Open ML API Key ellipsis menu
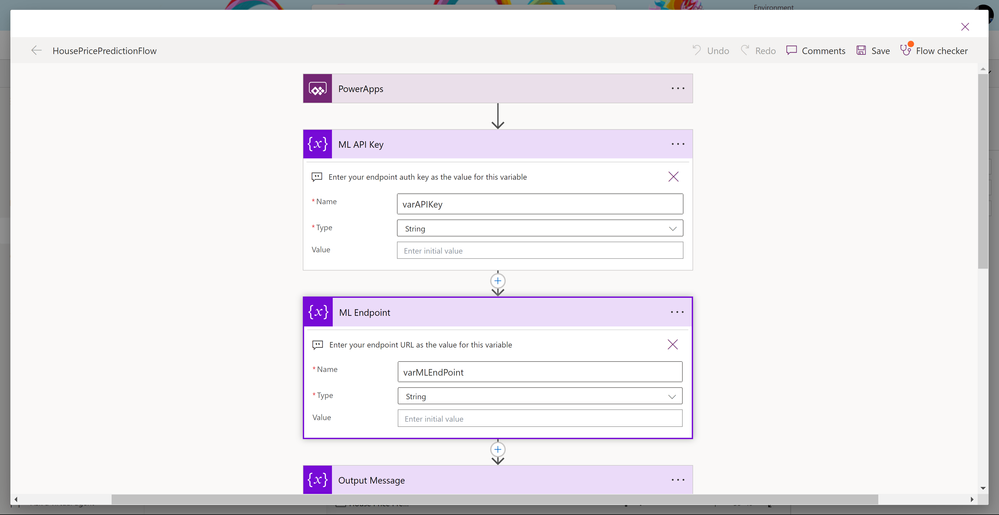Image resolution: width=999 pixels, height=515 pixels. click(x=678, y=144)
